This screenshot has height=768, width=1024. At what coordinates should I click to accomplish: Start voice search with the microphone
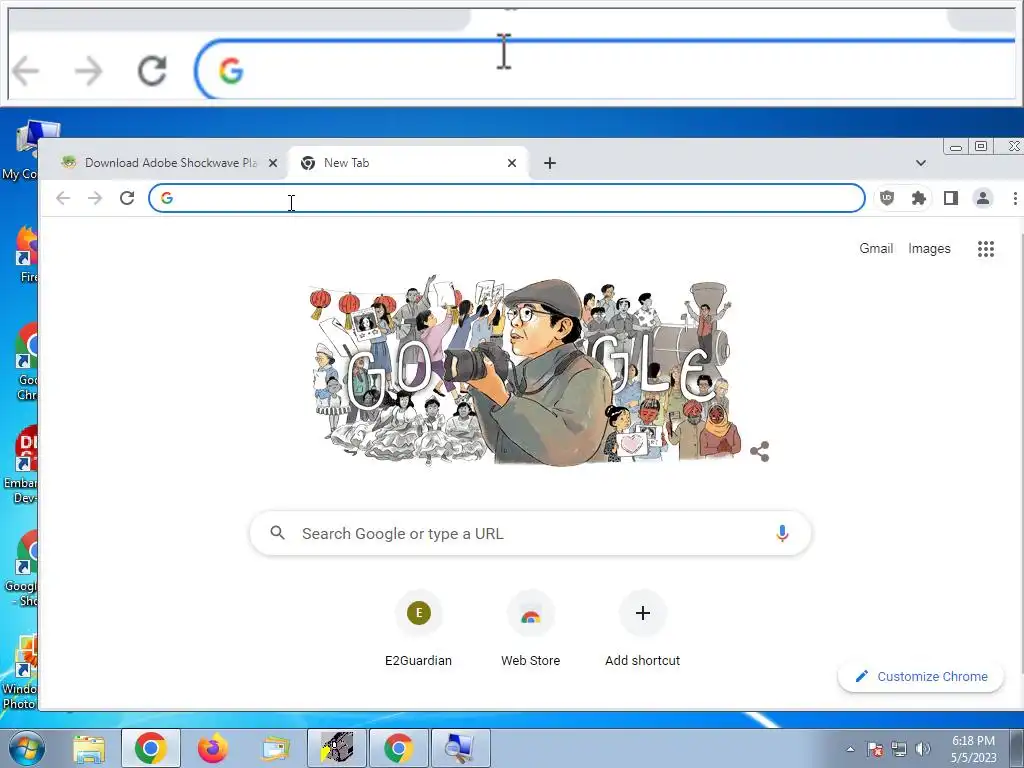(x=782, y=534)
